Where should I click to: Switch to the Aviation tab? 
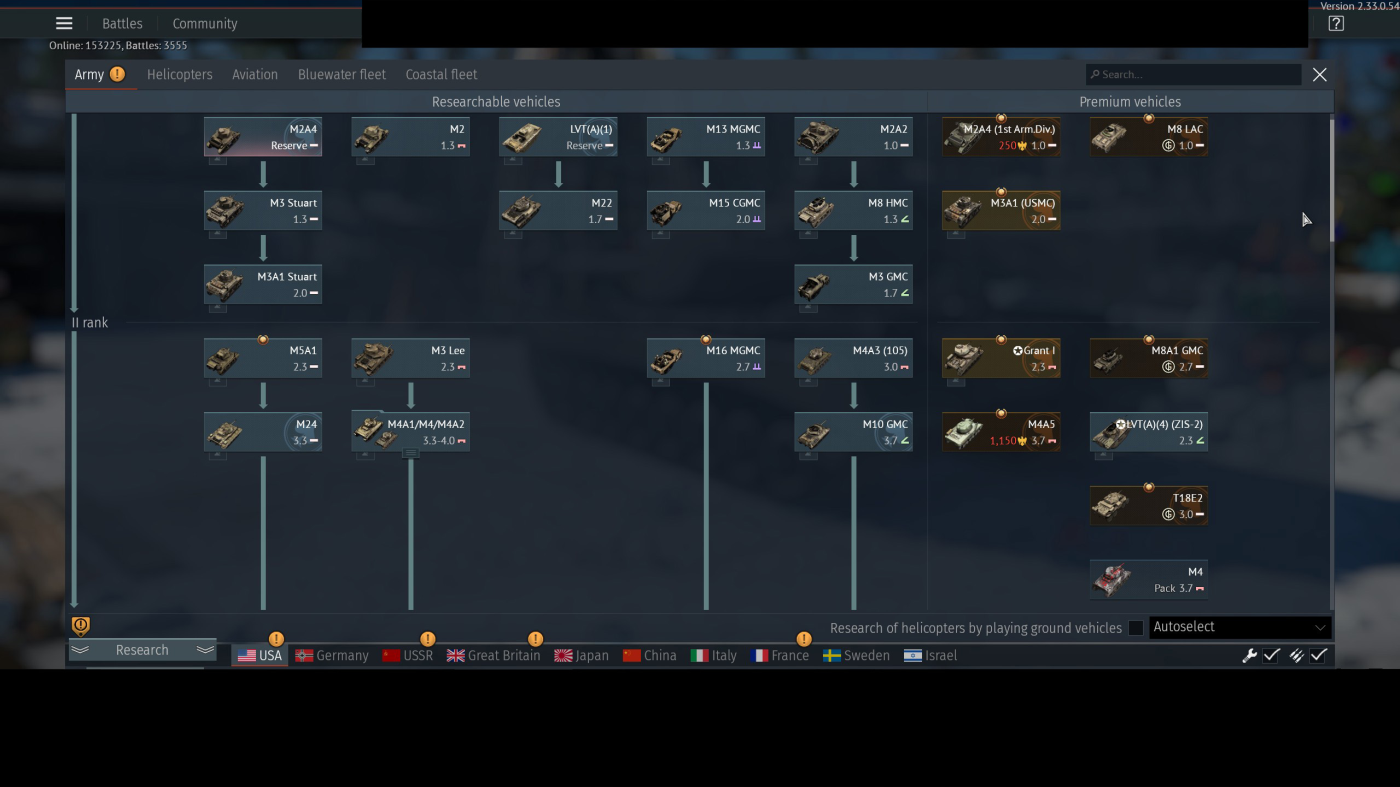click(x=255, y=75)
